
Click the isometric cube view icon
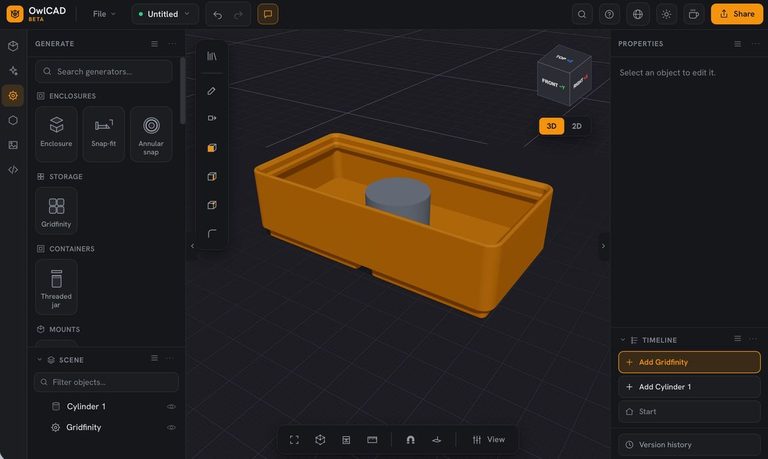320,440
